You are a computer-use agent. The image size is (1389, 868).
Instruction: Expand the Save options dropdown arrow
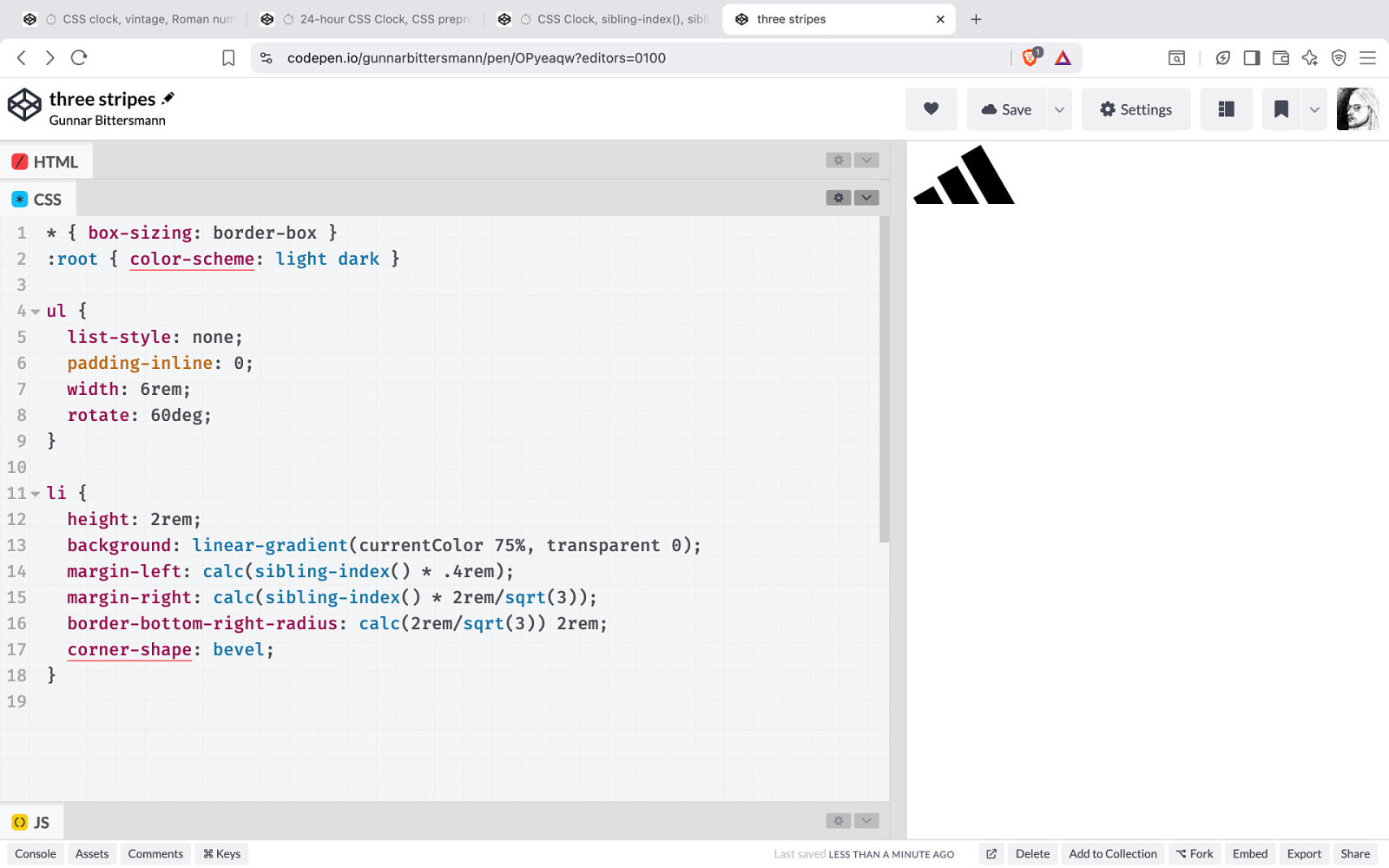pos(1059,109)
